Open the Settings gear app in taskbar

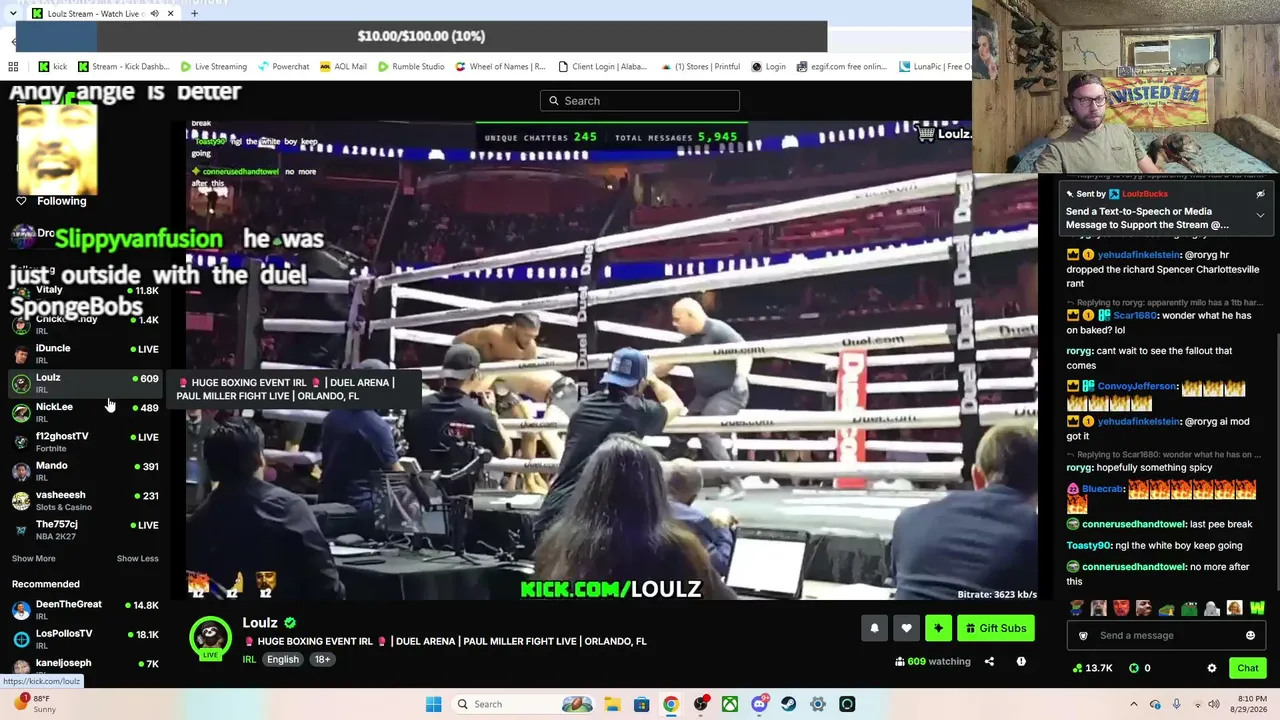click(818, 704)
